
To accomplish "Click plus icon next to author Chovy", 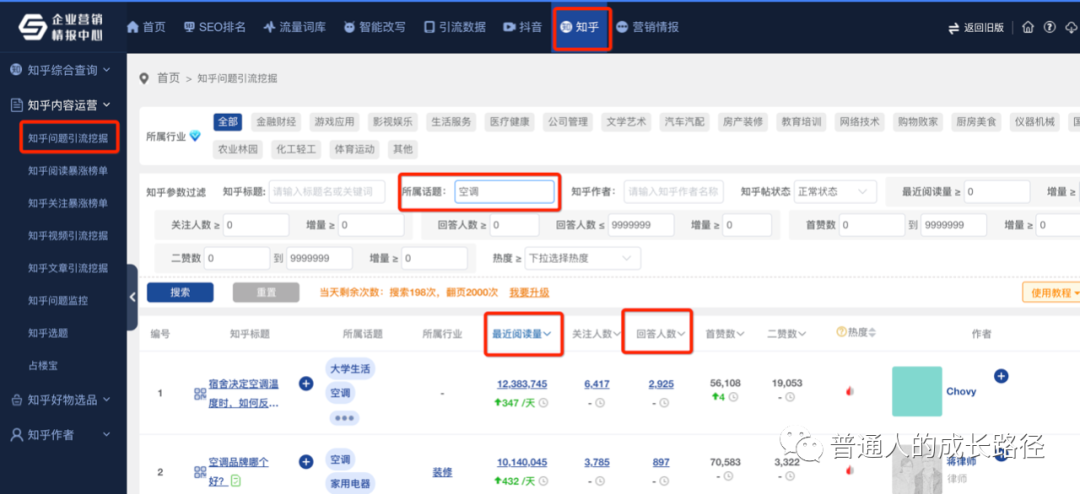I will pos(1001,376).
